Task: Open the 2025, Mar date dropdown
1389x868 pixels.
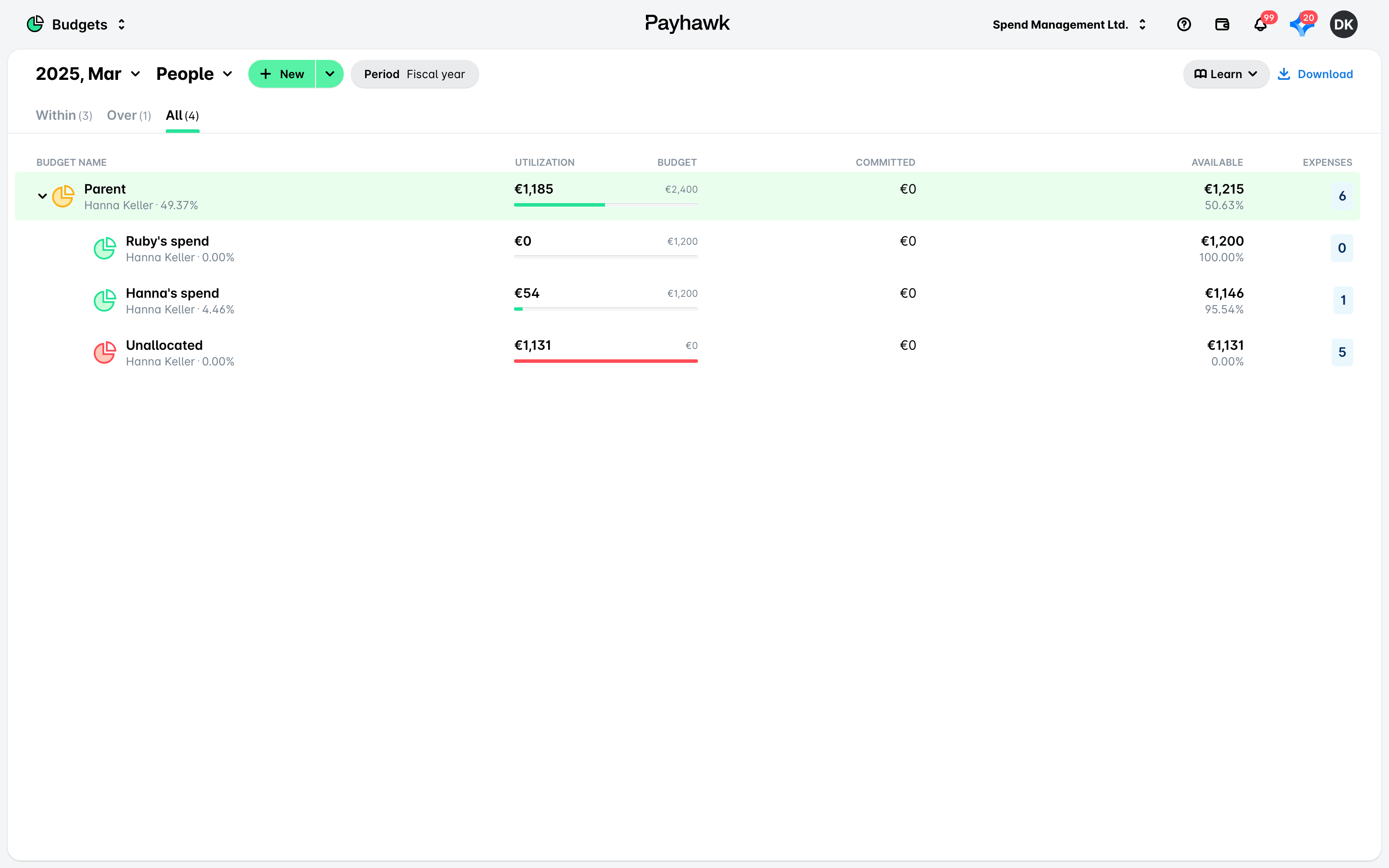Action: (x=88, y=74)
